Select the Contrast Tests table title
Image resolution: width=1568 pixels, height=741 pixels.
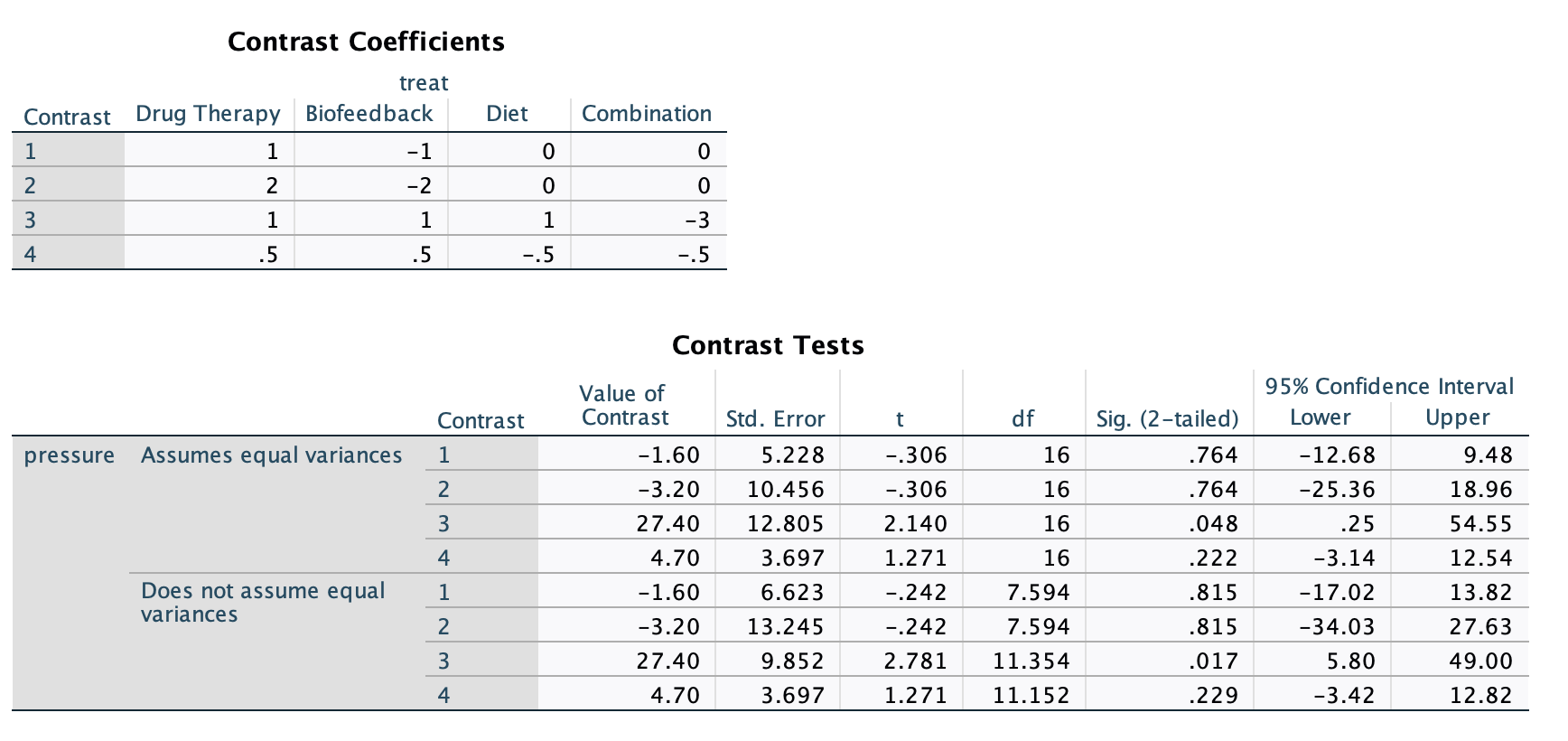coord(768,345)
